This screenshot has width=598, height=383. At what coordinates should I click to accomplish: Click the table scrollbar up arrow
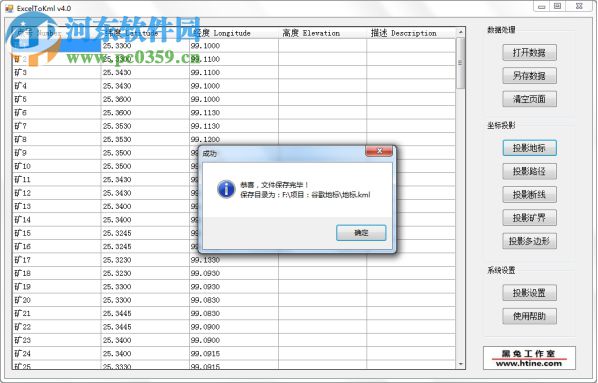(x=460, y=32)
